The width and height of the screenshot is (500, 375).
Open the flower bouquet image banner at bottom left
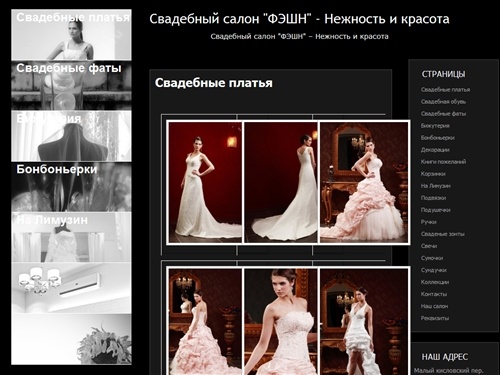point(71,339)
